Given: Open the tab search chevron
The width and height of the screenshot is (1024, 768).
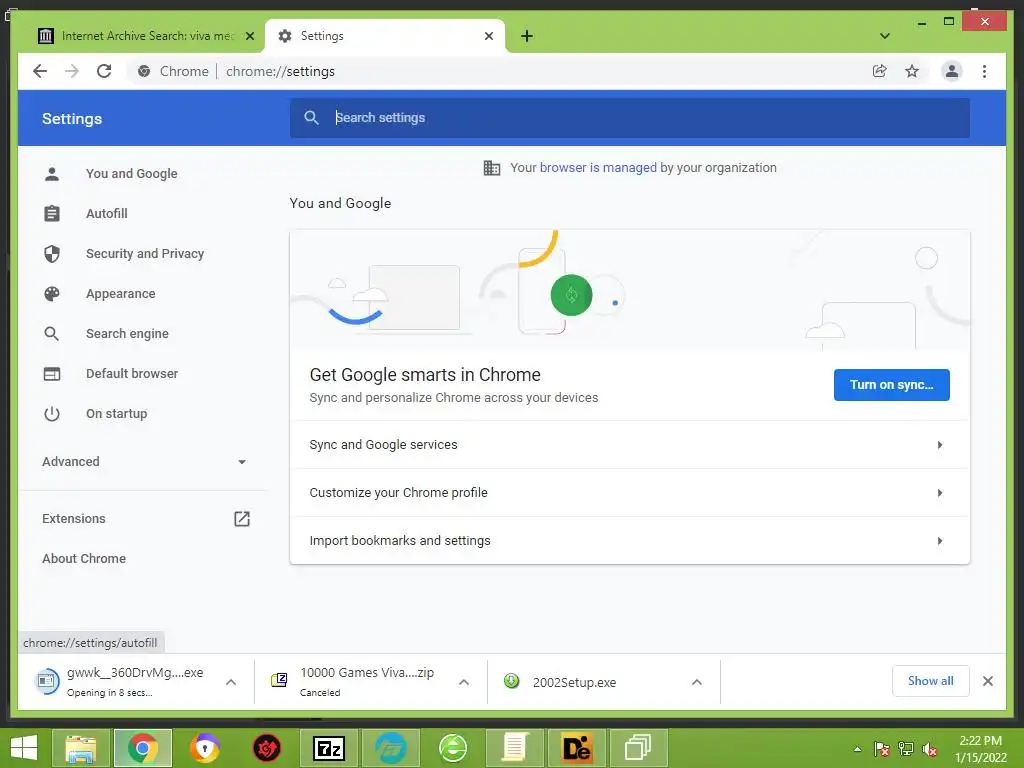Looking at the screenshot, I should point(884,36).
